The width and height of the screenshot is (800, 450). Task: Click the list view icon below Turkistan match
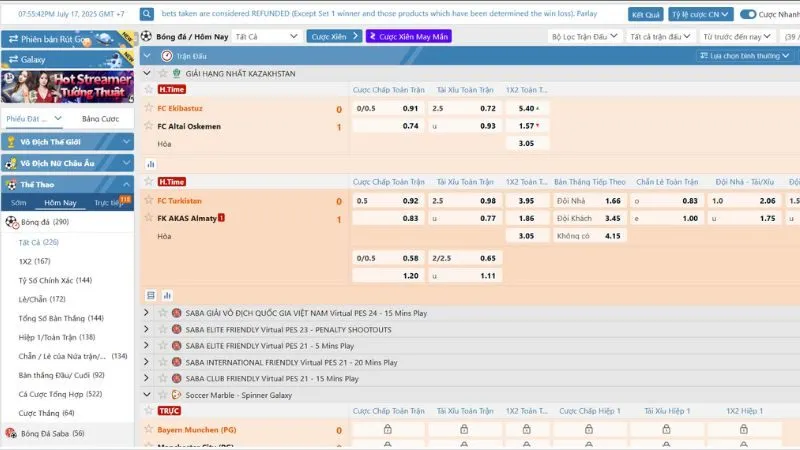pyautogui.click(x=151, y=295)
